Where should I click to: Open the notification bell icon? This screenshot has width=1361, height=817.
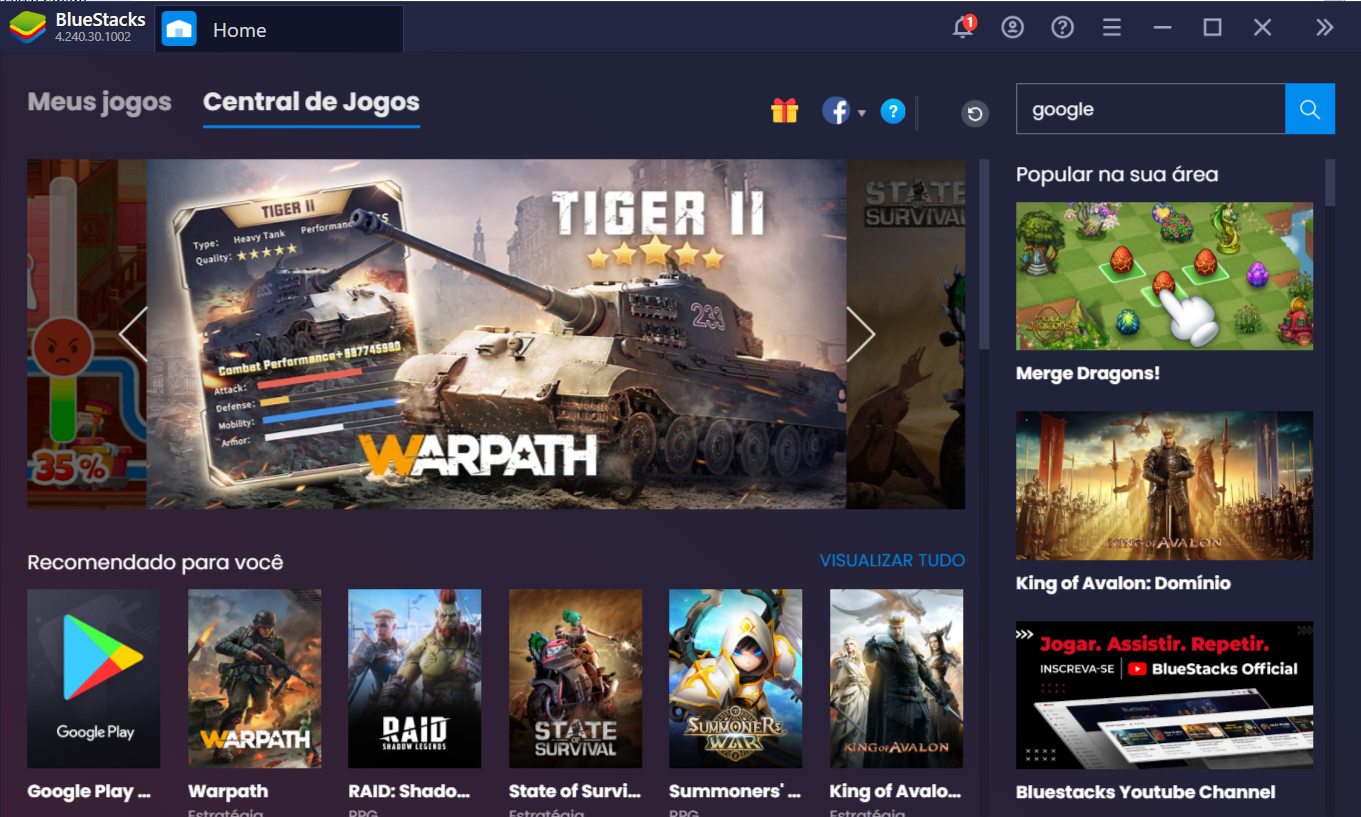point(963,27)
